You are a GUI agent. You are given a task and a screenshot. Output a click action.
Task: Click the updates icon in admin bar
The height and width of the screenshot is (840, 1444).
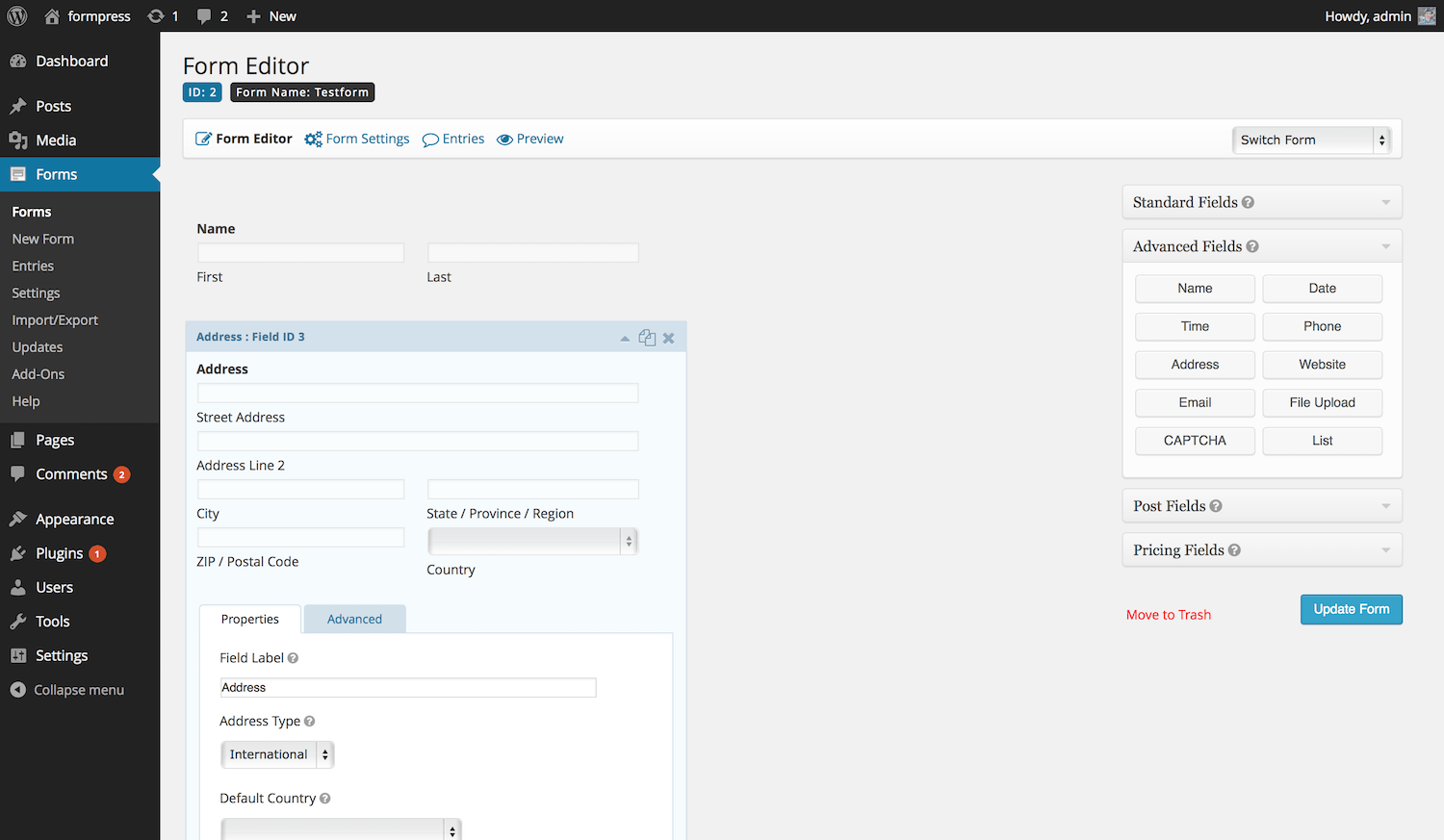pyautogui.click(x=163, y=16)
